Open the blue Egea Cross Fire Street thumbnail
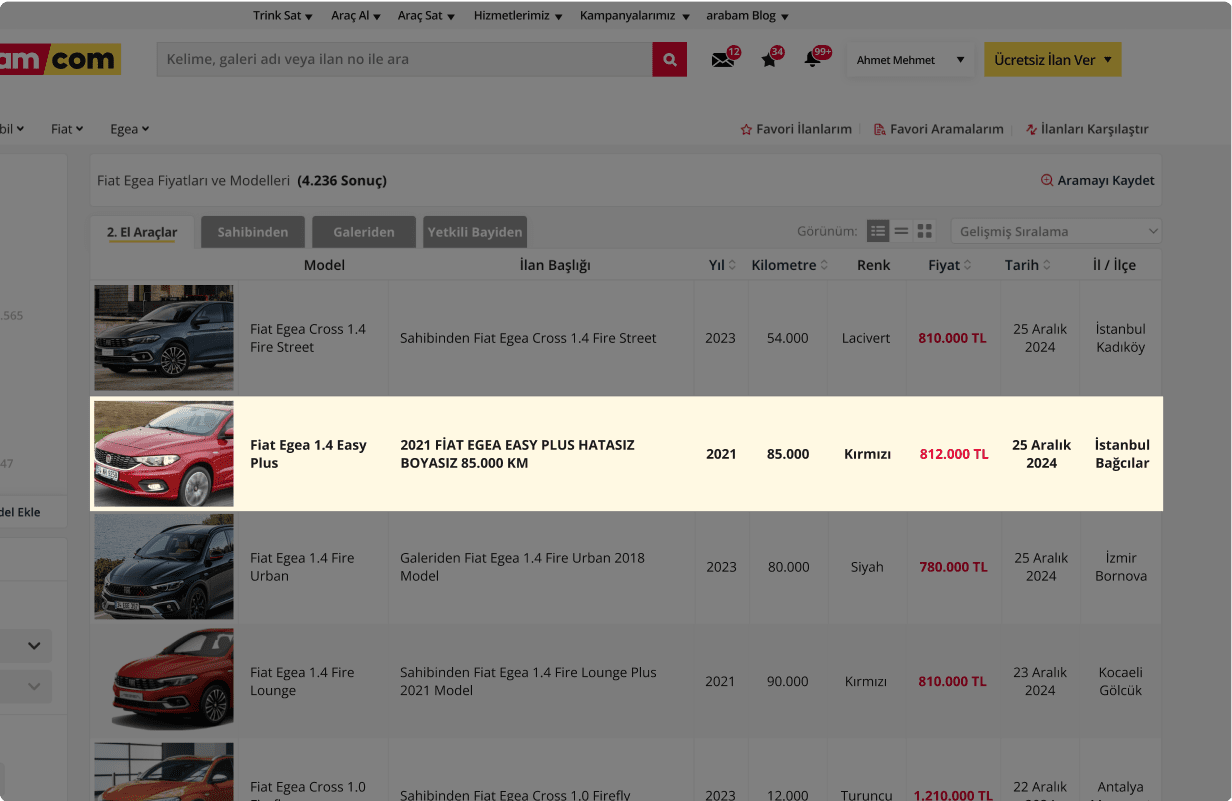 pos(164,338)
